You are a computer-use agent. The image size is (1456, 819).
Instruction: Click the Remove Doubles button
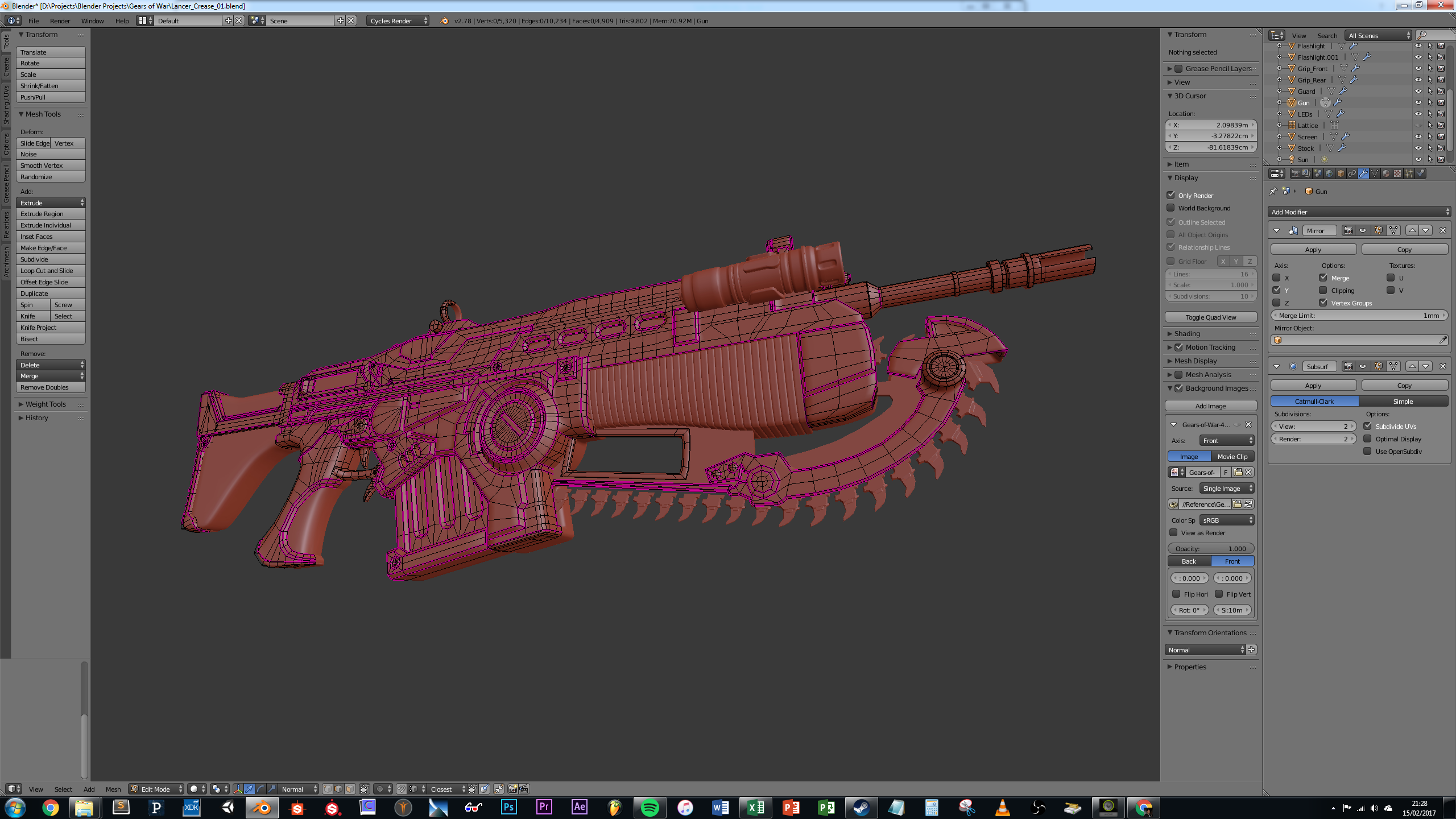coord(50,387)
